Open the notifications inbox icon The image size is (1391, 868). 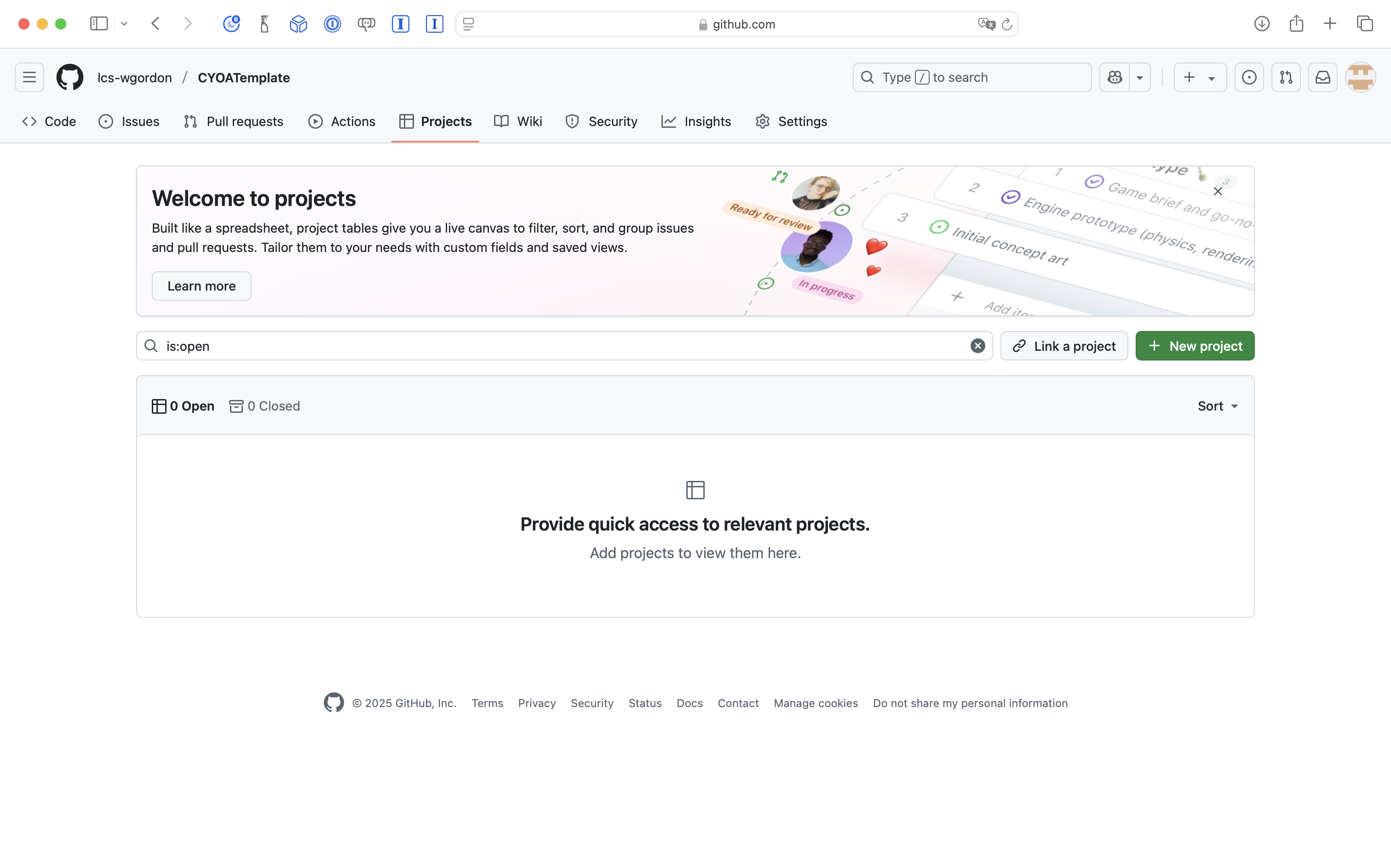pos(1322,78)
